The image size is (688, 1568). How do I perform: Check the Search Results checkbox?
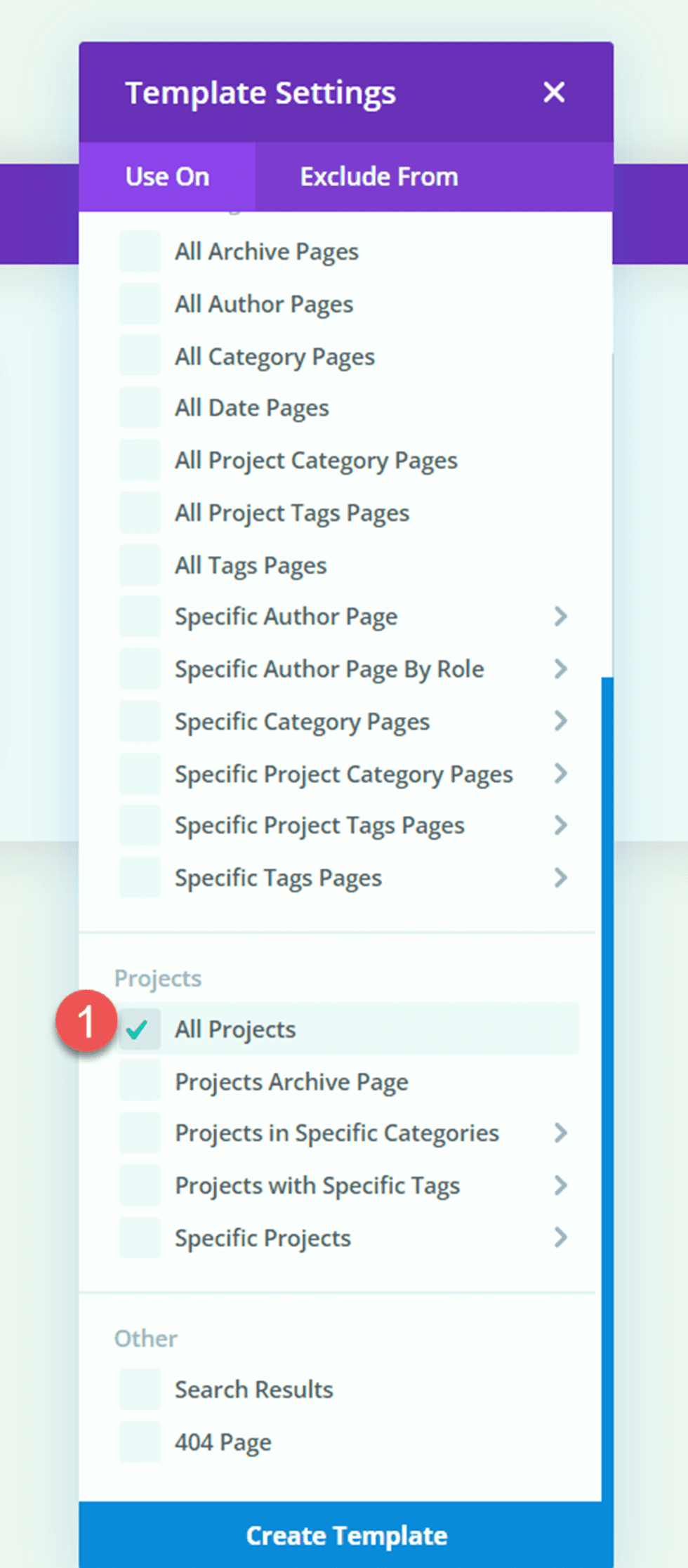[x=140, y=1390]
